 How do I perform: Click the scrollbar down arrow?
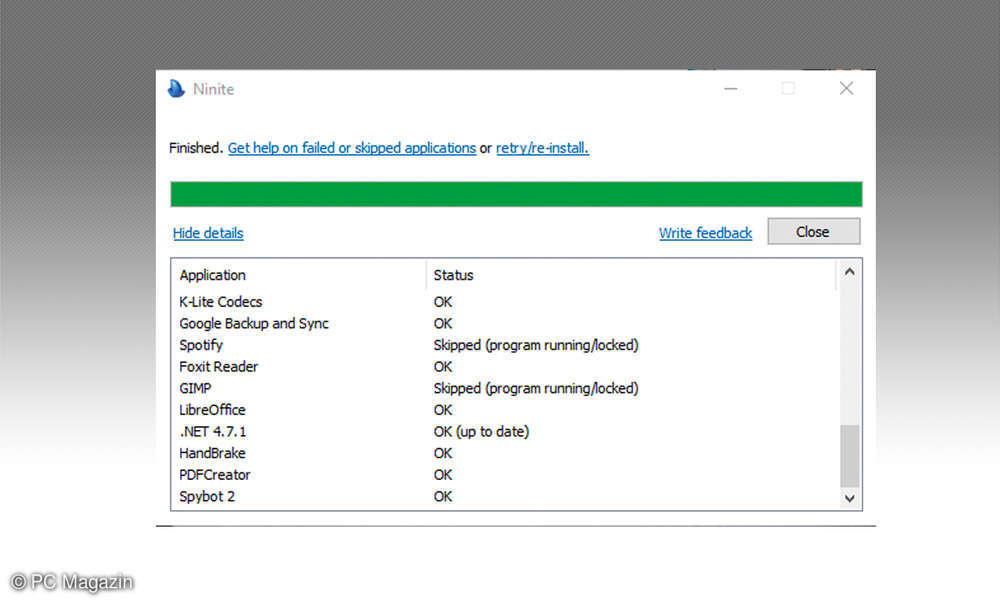849,497
